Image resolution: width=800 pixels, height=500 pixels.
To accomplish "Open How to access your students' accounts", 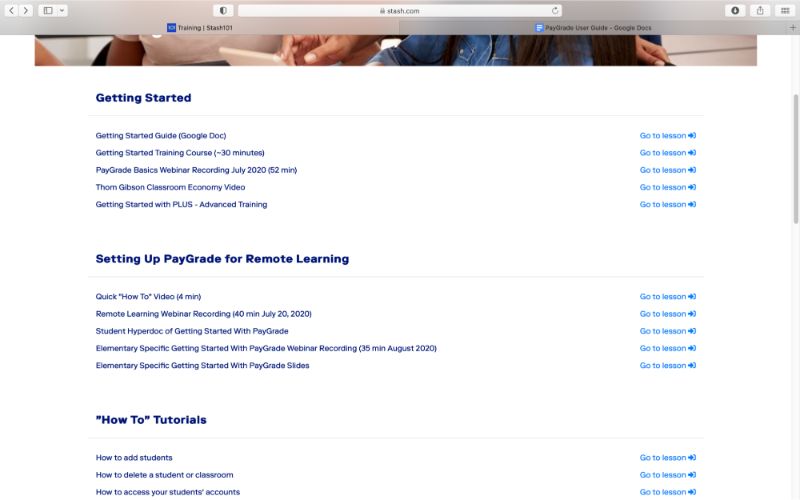I will [x=167, y=492].
